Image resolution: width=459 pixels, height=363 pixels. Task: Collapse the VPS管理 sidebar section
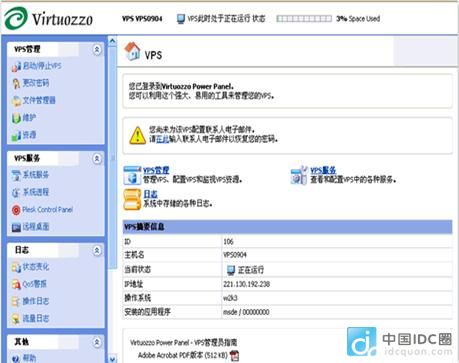(x=97, y=50)
